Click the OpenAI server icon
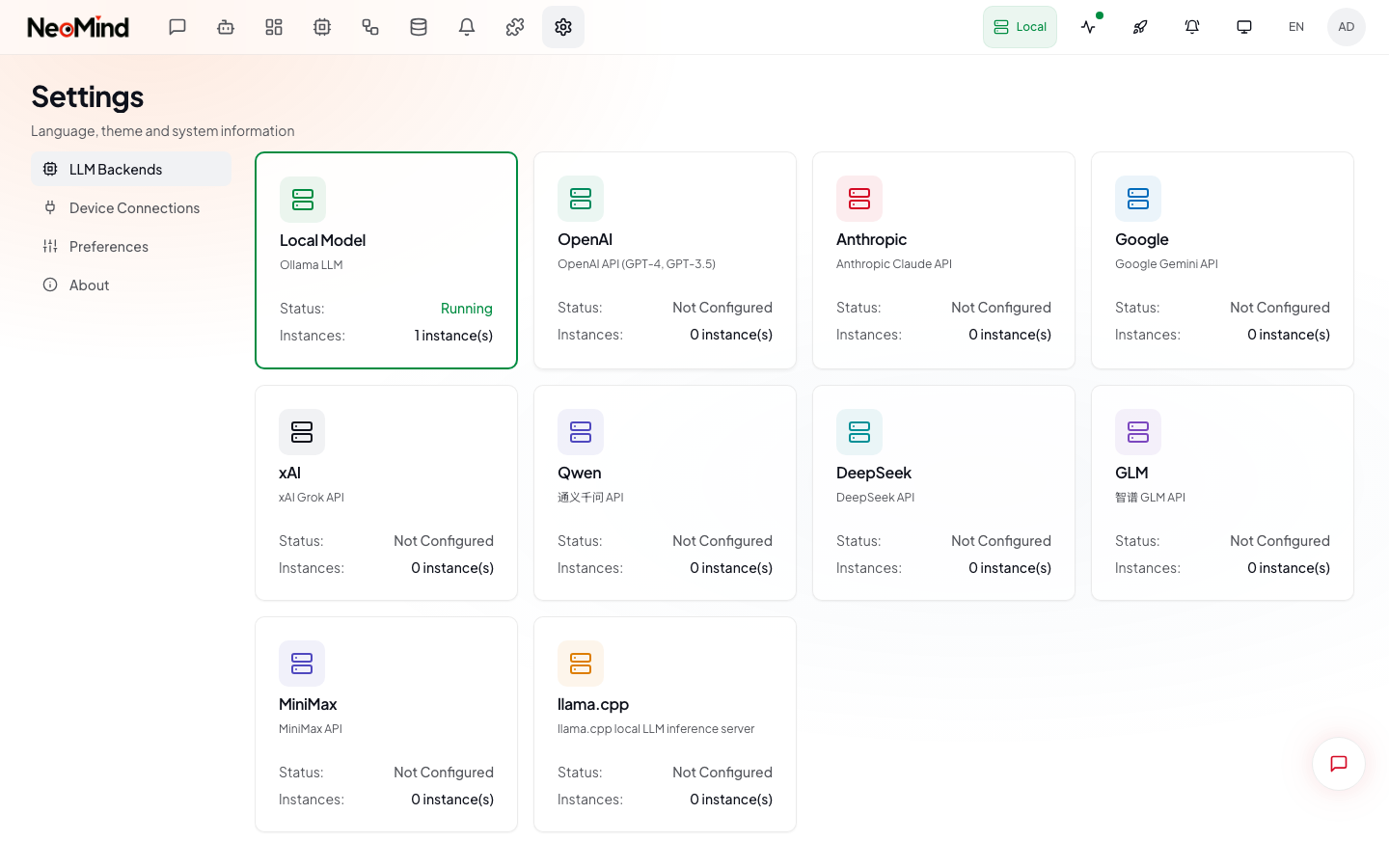 tap(581, 199)
